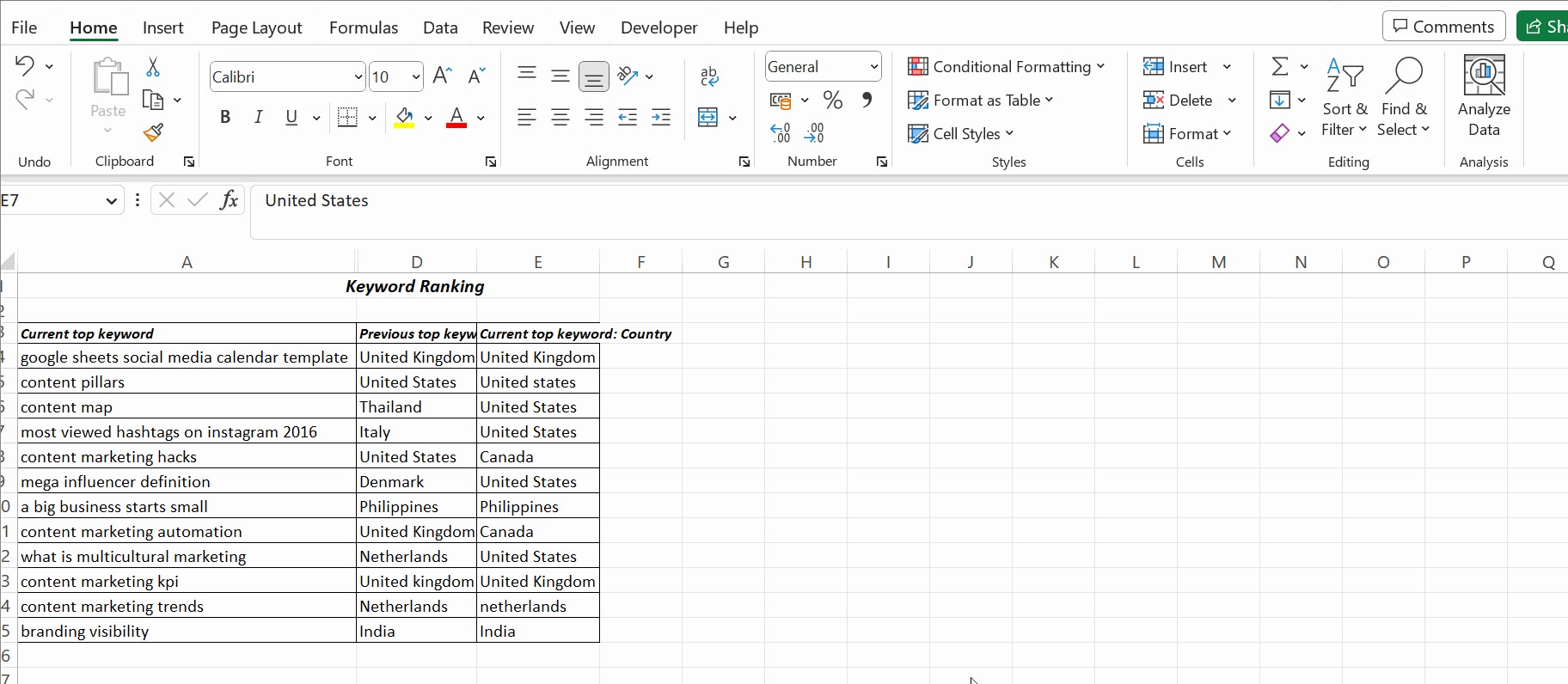Switch to the Data tab
Screen dimensions: 1568x684
[x=440, y=27]
